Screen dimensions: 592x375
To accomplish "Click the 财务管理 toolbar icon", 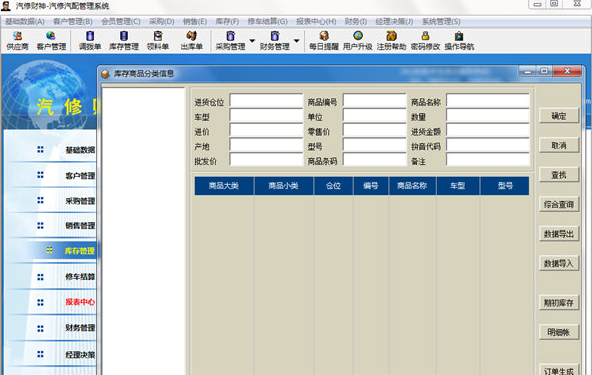I will point(274,41).
